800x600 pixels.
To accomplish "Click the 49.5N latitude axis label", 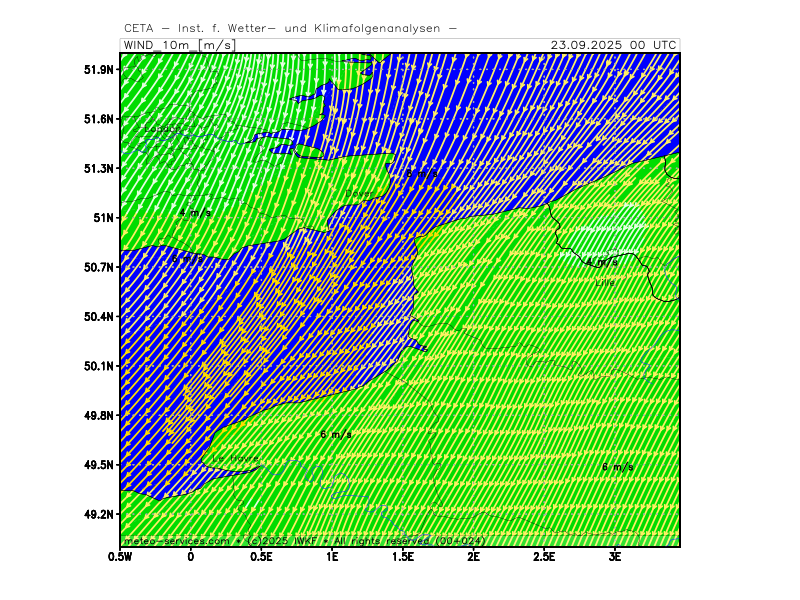I will [x=98, y=466].
